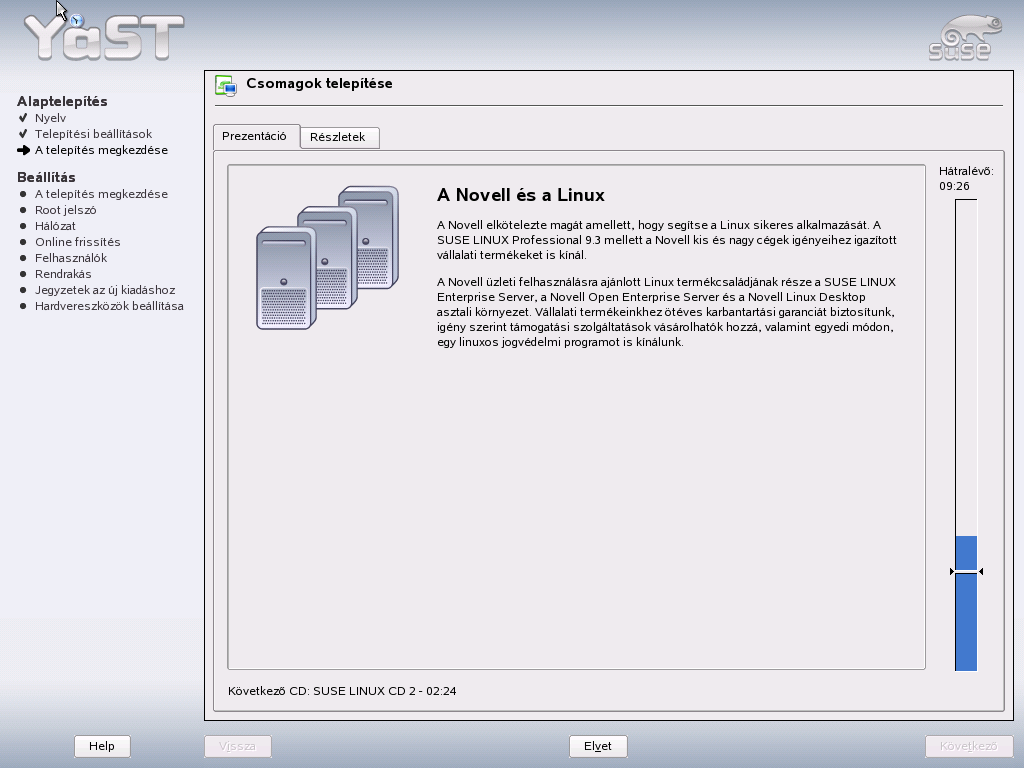Click the A Novell és a Linux heading

click(x=520, y=195)
